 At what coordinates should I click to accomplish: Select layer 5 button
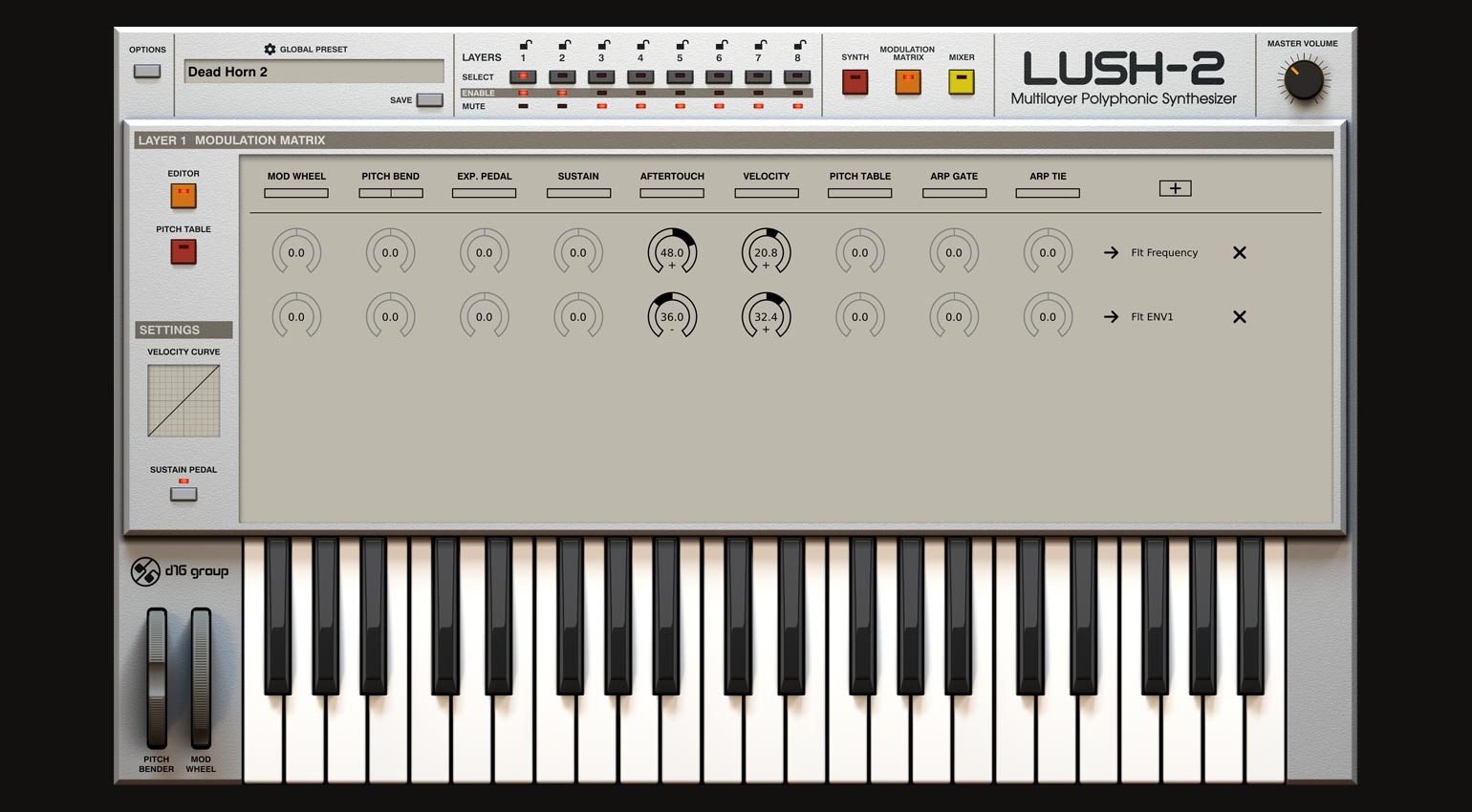click(x=680, y=76)
